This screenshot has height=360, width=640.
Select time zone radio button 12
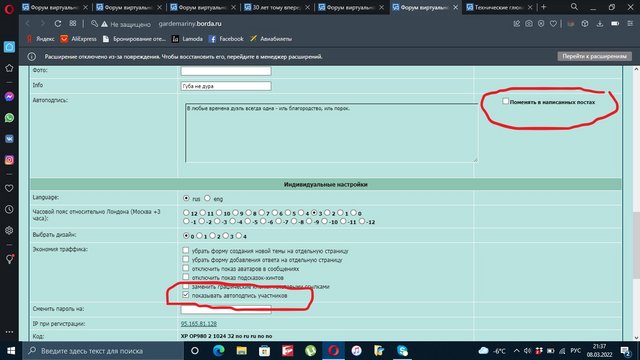pyautogui.click(x=186, y=213)
